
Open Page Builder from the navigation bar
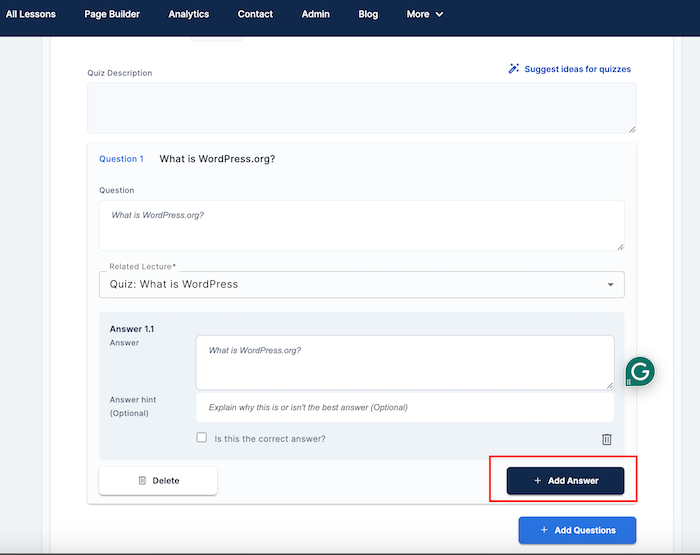(x=112, y=14)
